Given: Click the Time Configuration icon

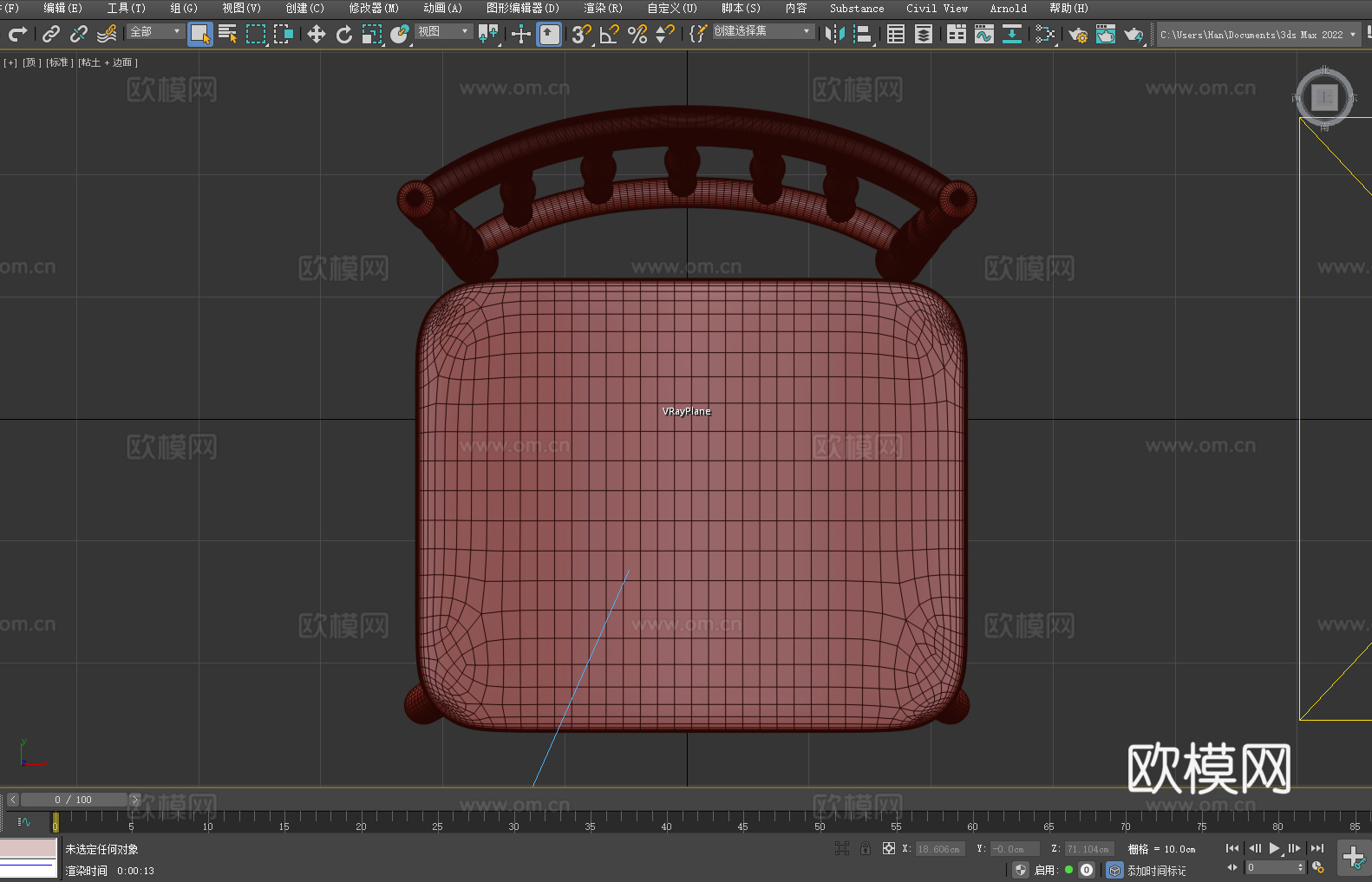Looking at the screenshot, I should 1318,867.
